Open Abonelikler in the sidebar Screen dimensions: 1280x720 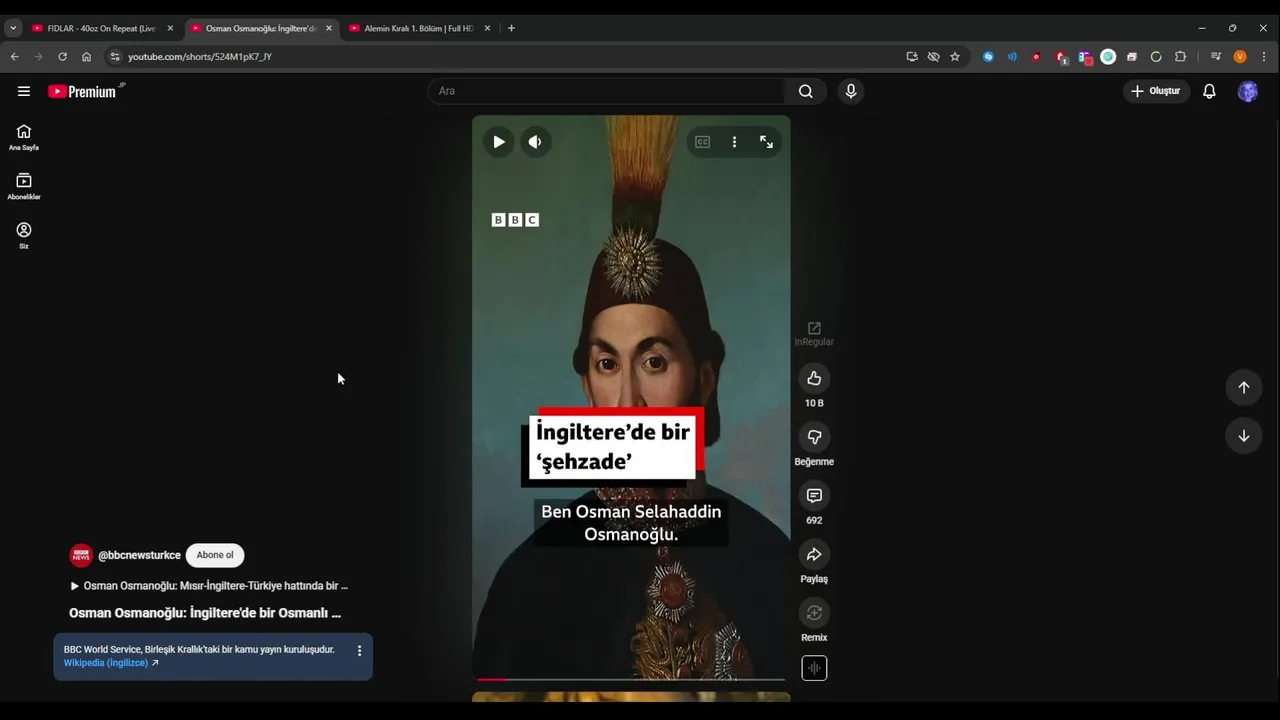click(x=24, y=186)
